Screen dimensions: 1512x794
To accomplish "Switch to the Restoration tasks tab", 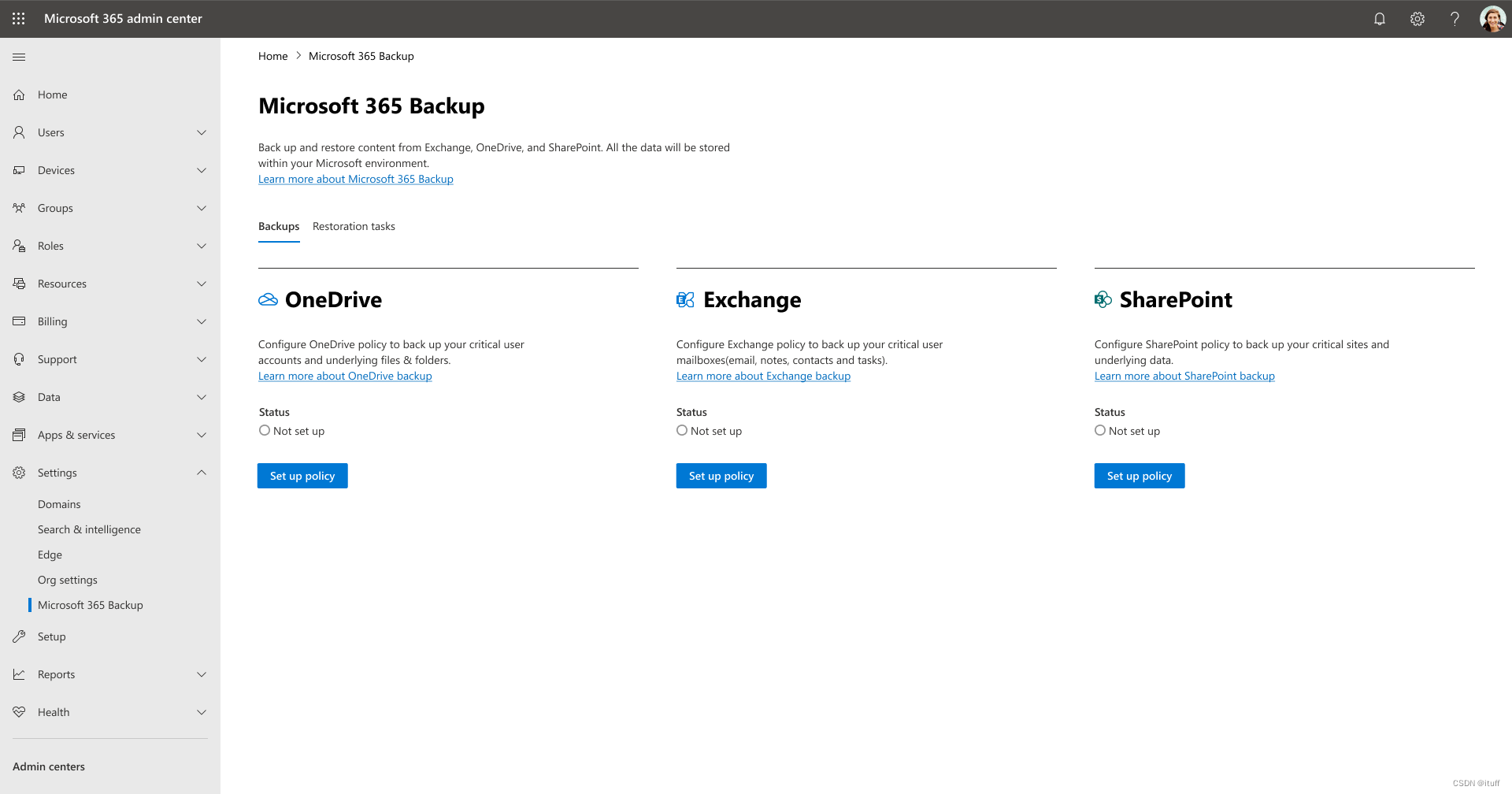I will point(354,227).
